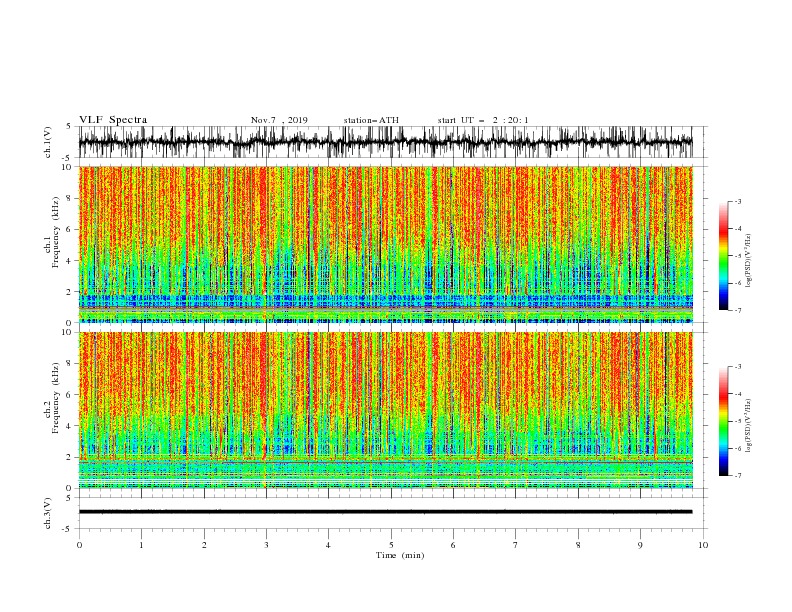Click the ch.1 spectrogram color scale bar
Viewport: 792px width, 612px height.
click(x=723, y=256)
